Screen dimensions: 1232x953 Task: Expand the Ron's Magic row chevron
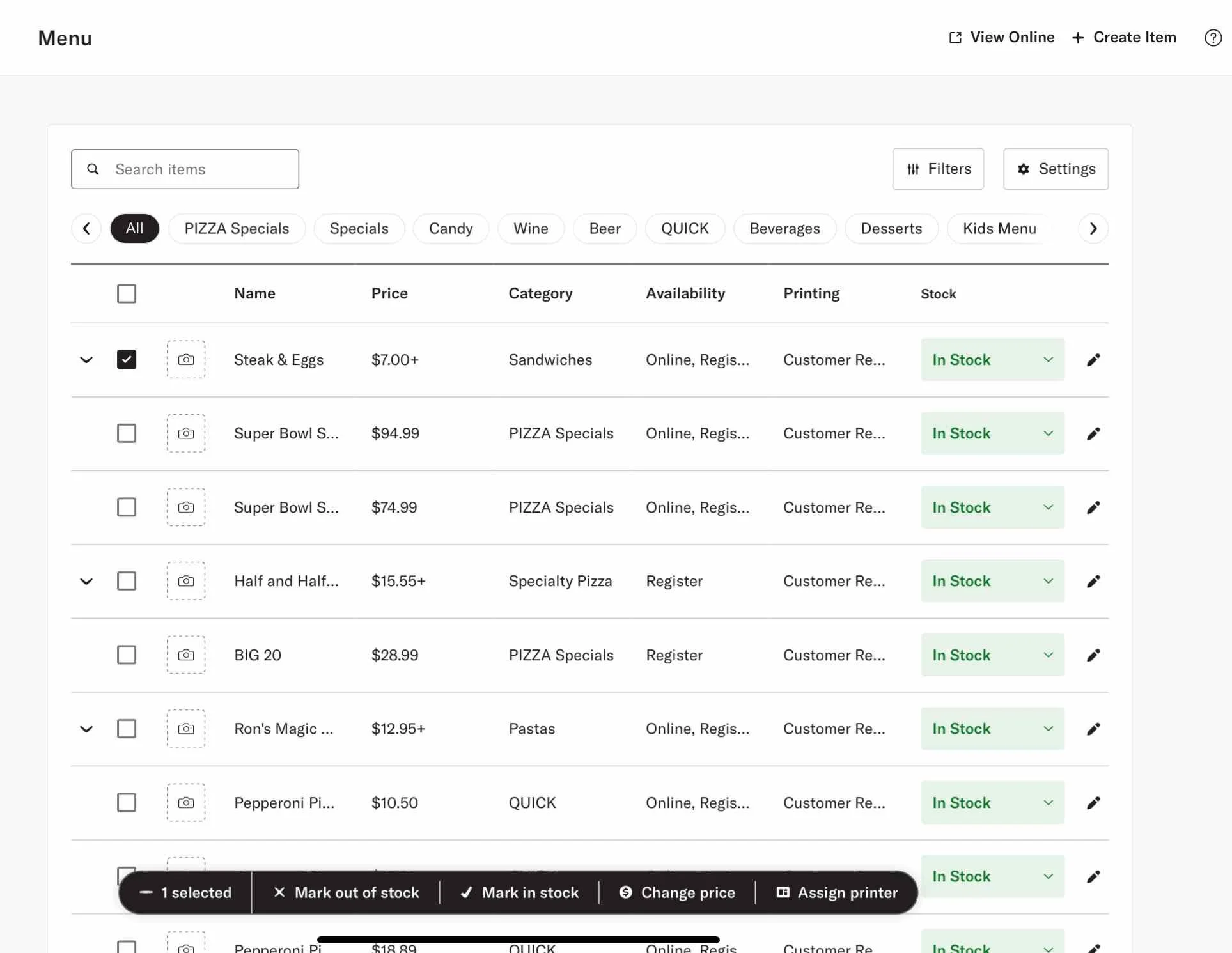pyautogui.click(x=86, y=729)
